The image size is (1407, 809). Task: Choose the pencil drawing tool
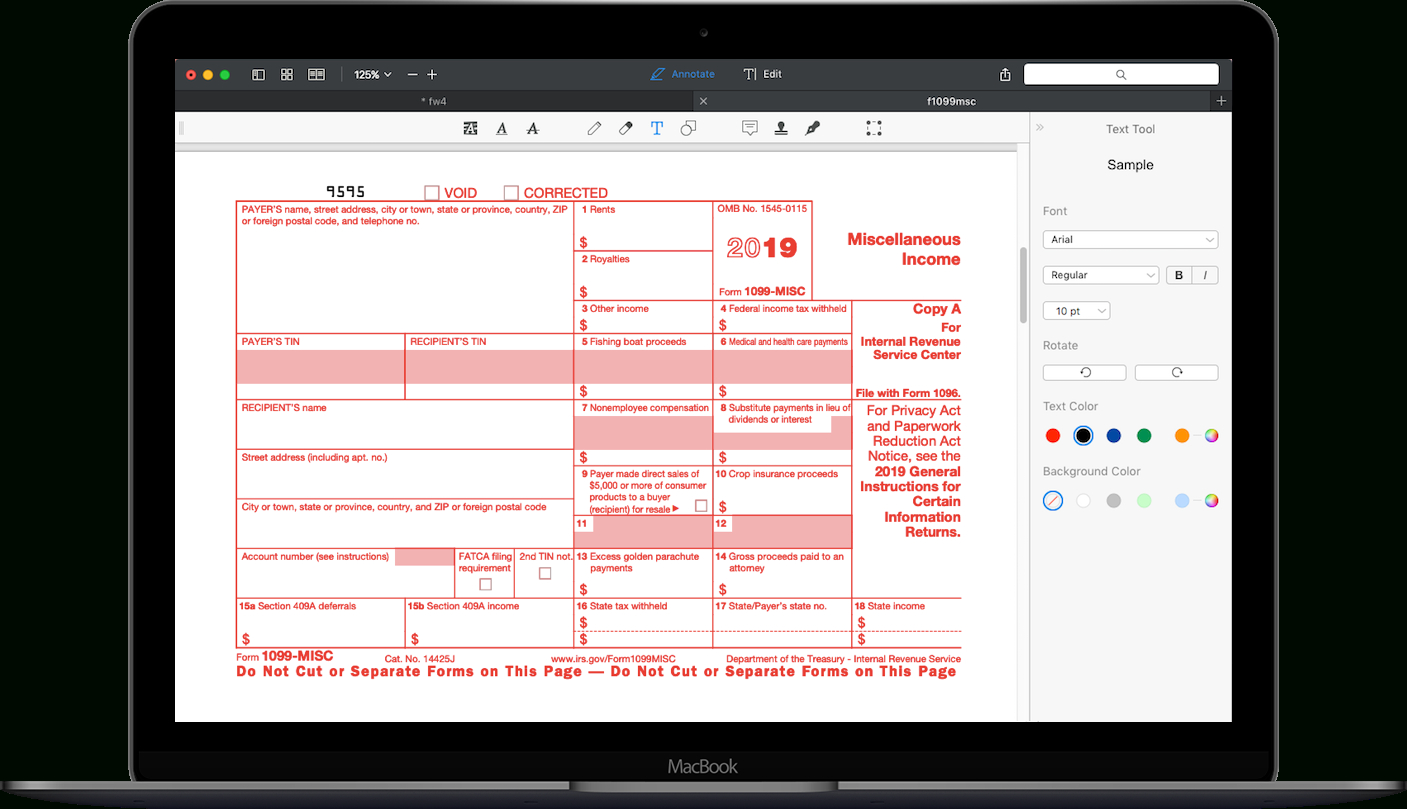594,128
